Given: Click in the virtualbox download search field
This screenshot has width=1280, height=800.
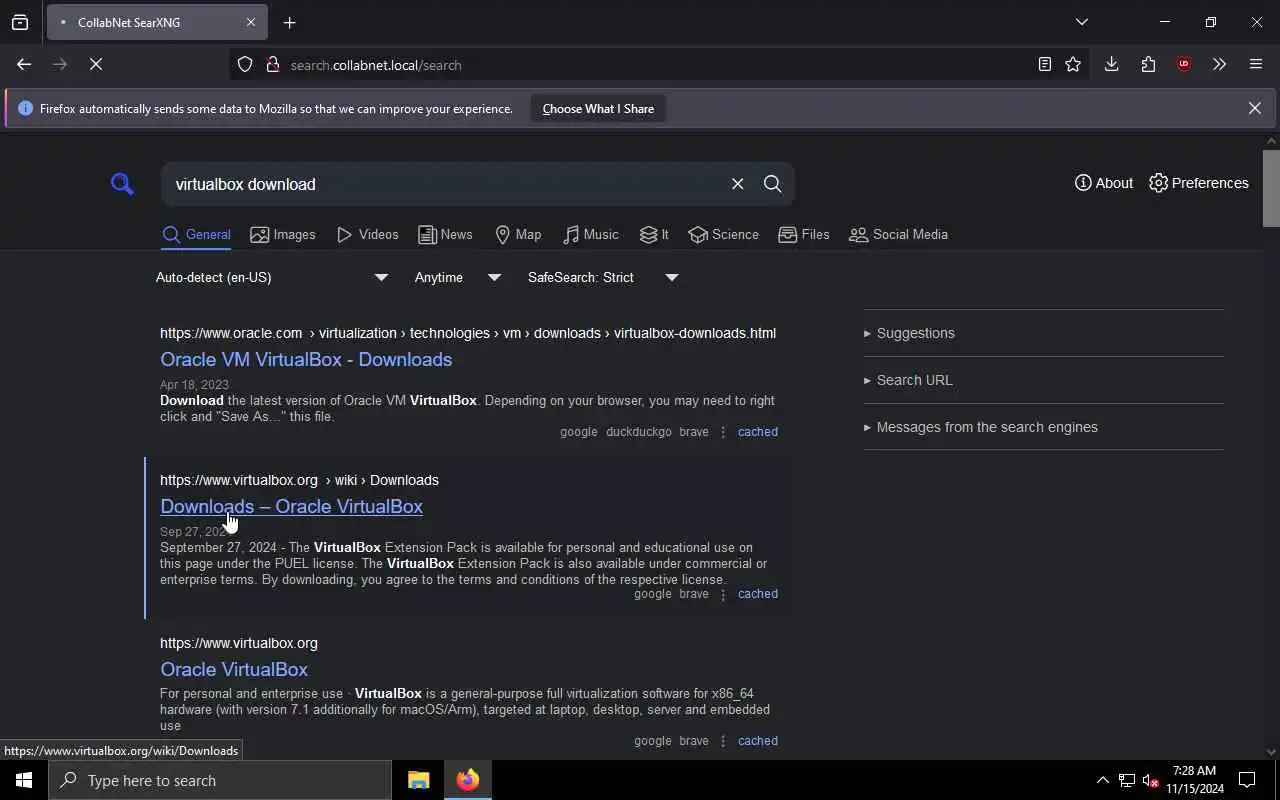Looking at the screenshot, I should [x=445, y=184].
